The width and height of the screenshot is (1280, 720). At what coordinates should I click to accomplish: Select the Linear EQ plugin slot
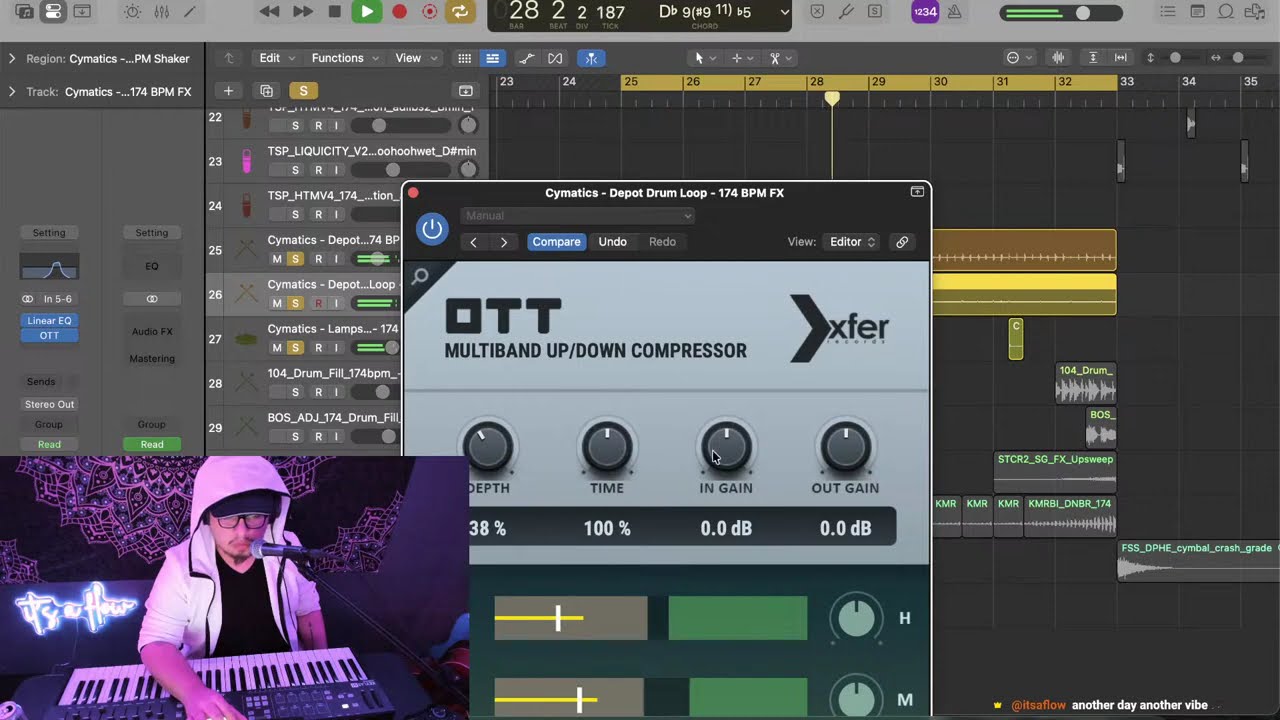click(49, 321)
